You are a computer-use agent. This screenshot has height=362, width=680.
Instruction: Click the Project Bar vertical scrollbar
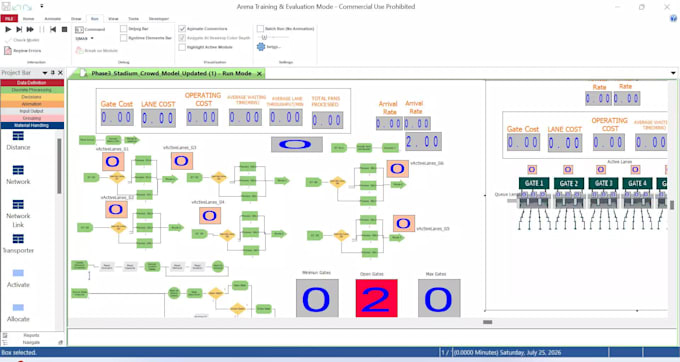[x=59, y=166]
